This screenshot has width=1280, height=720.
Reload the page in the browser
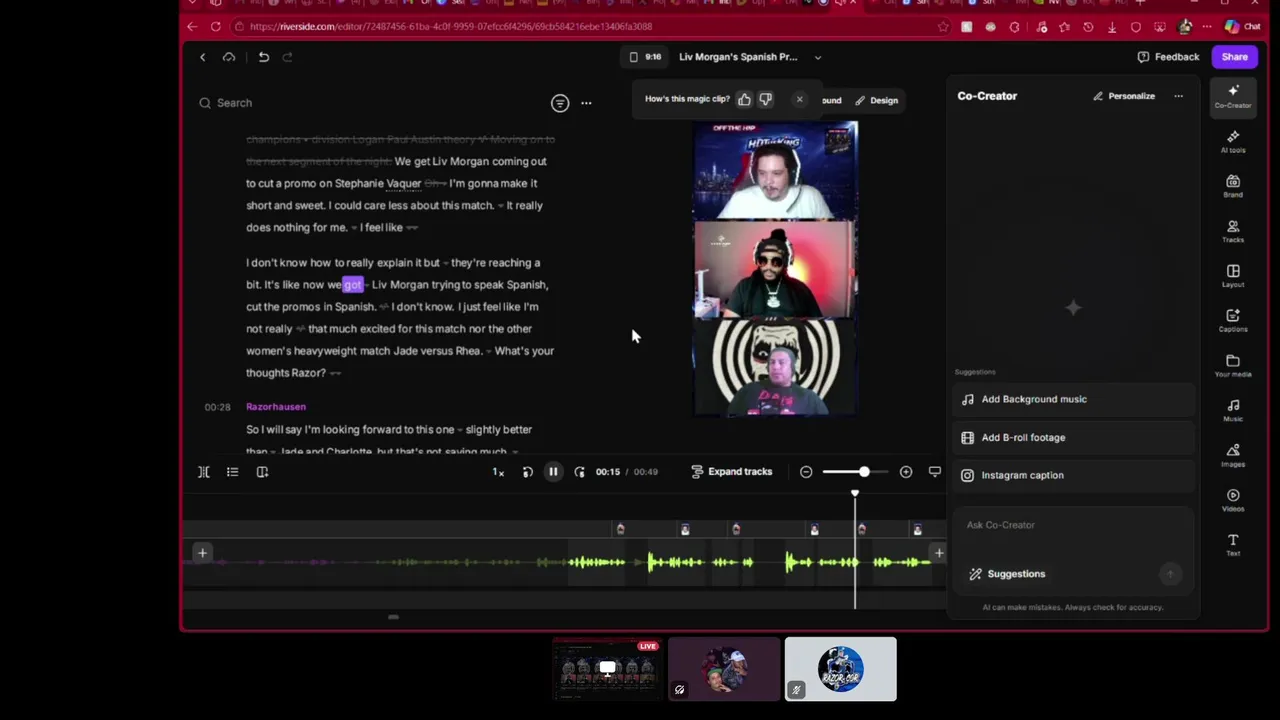tap(216, 27)
